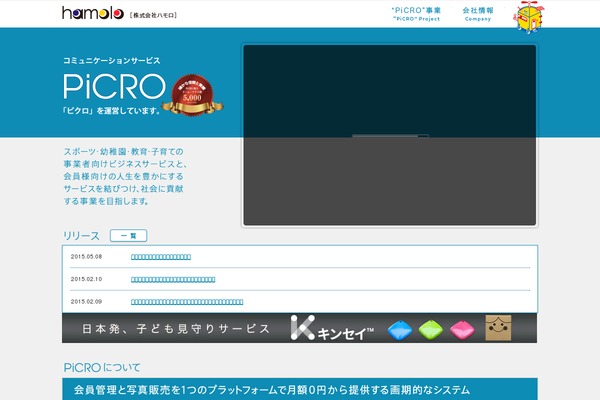Screen dimensions: 600x400
Task: Click the green Kinsei tag icon
Action: pos(430,330)
